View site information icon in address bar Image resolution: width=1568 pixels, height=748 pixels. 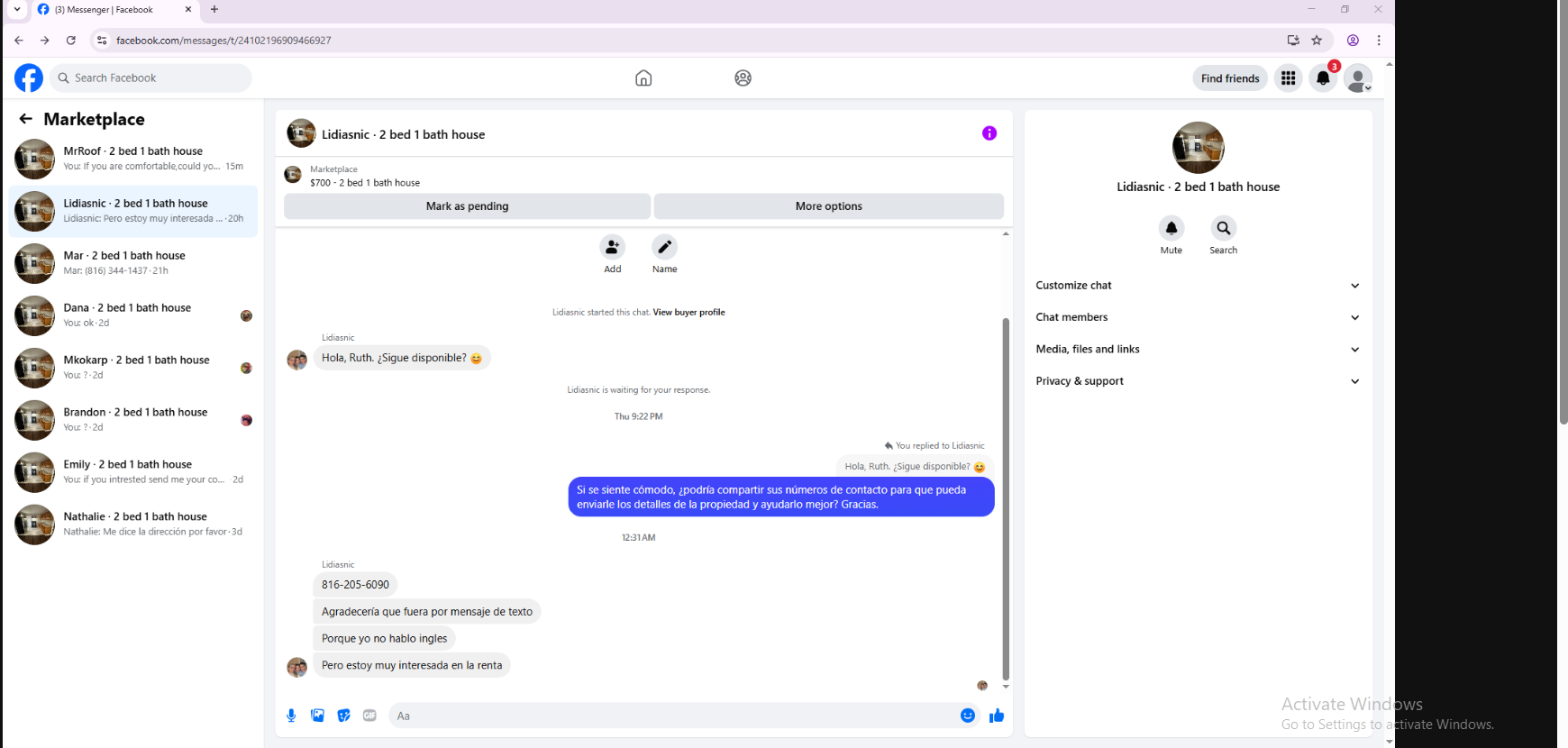tap(102, 41)
